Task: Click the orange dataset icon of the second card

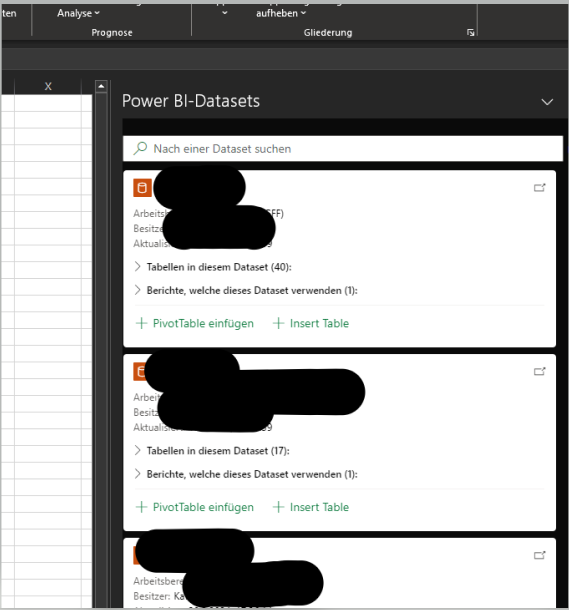Action: 140,372
